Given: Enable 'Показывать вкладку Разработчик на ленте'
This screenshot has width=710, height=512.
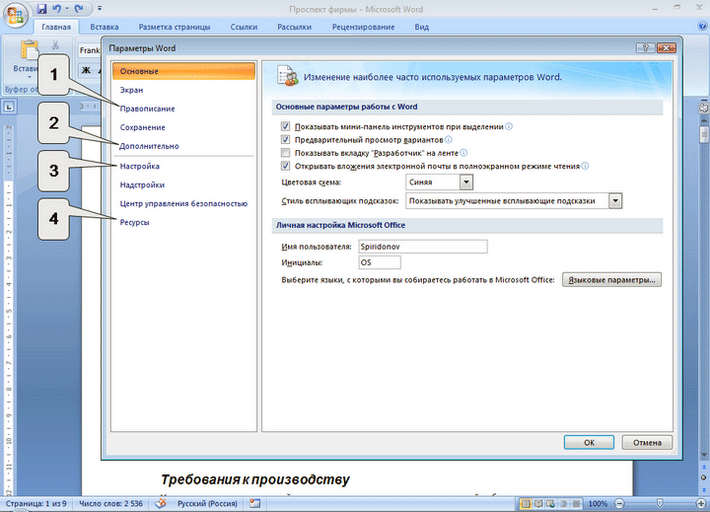Looking at the screenshot, I should click(286, 153).
